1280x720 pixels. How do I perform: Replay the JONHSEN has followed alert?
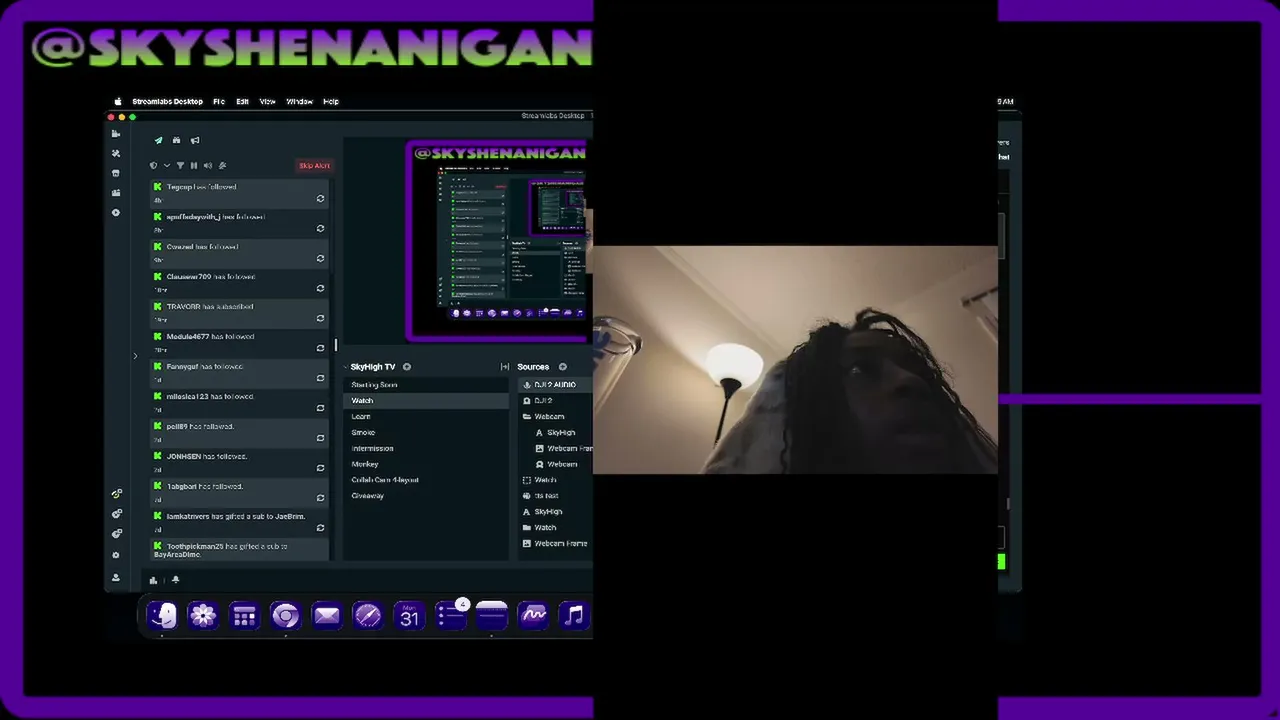[320, 468]
